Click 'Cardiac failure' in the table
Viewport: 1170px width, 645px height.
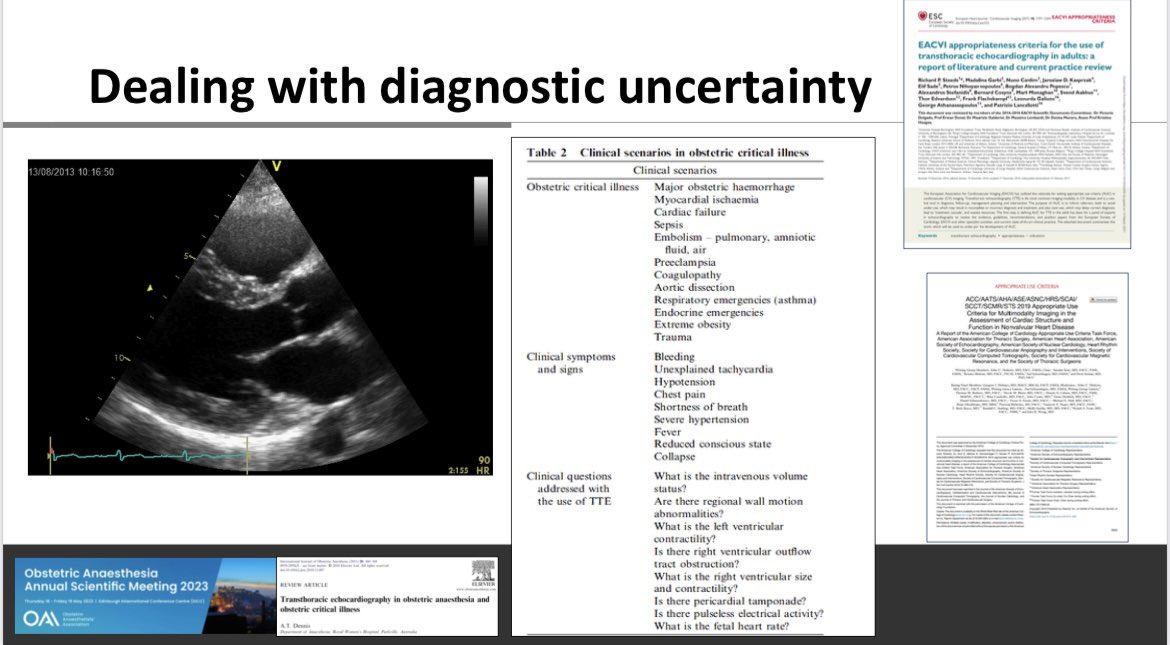coord(690,212)
